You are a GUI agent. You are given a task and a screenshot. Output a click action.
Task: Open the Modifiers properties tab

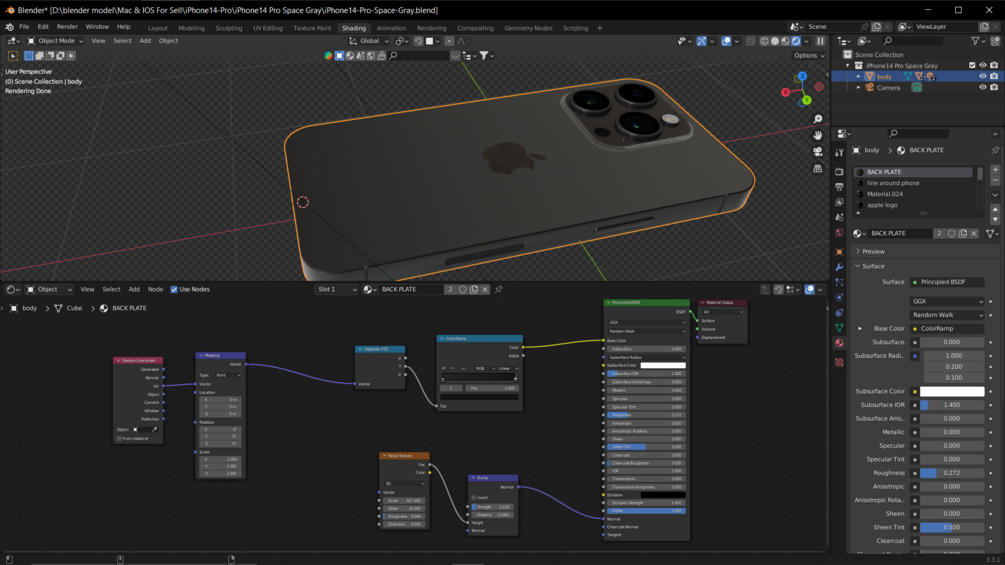click(x=839, y=267)
